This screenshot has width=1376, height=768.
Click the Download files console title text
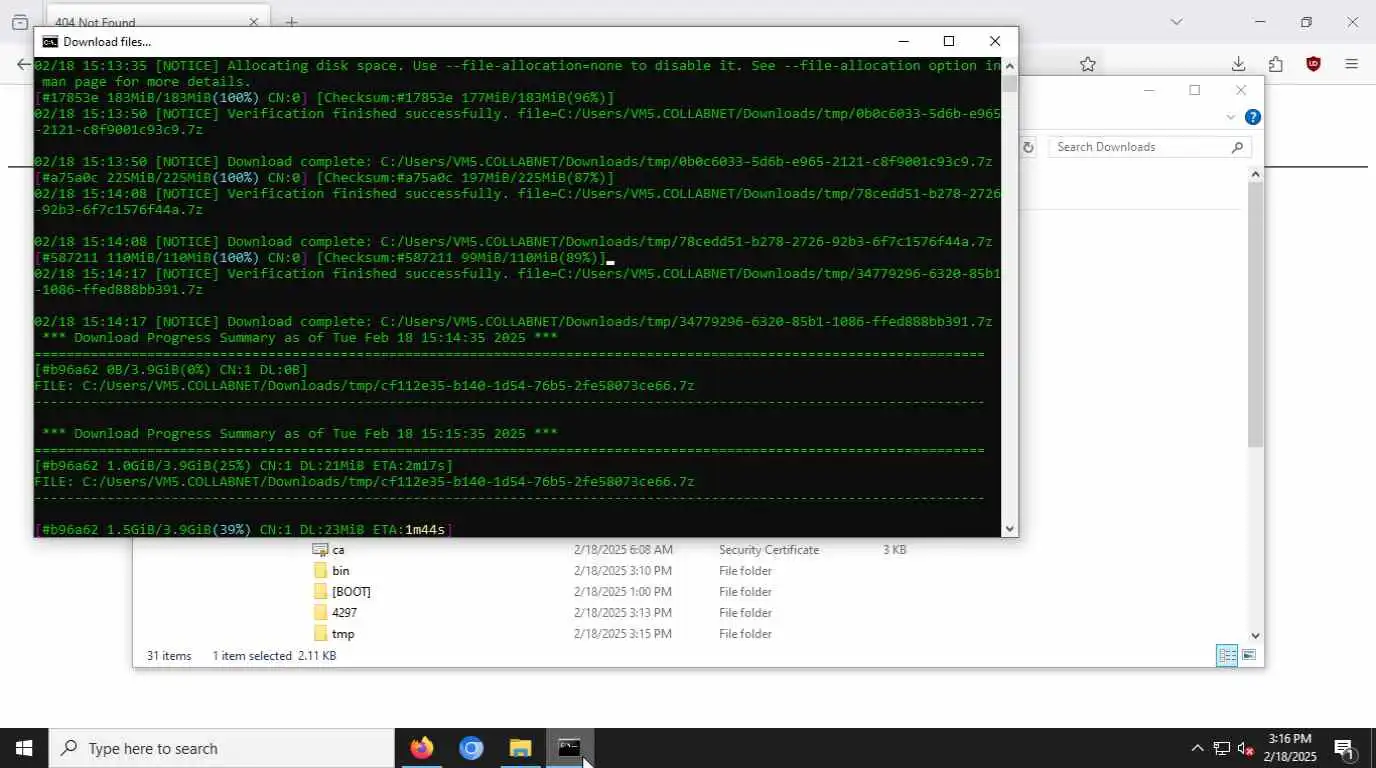click(107, 42)
